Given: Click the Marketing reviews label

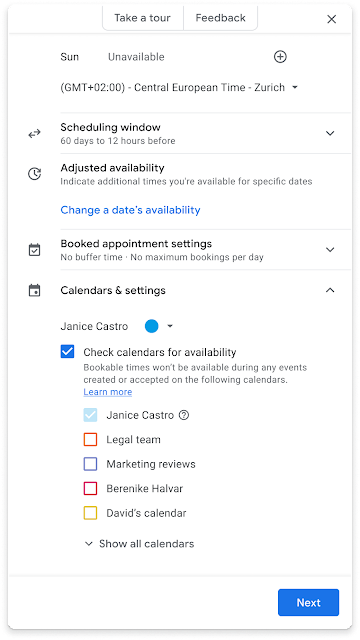Looking at the screenshot, I should point(151,464).
